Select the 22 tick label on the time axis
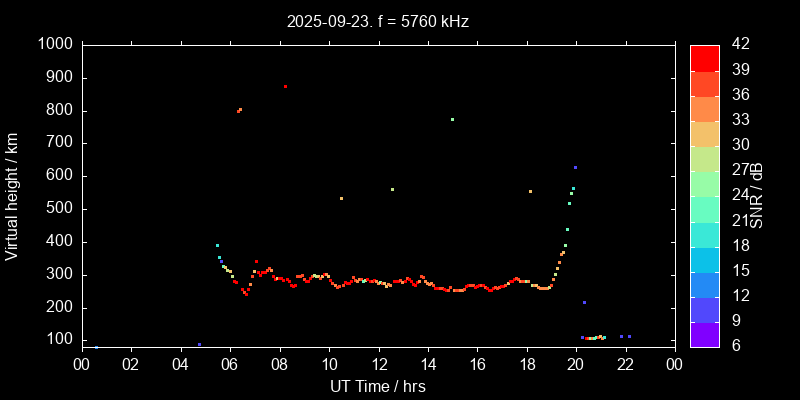Screen dimensions: 800x400 (625, 365)
